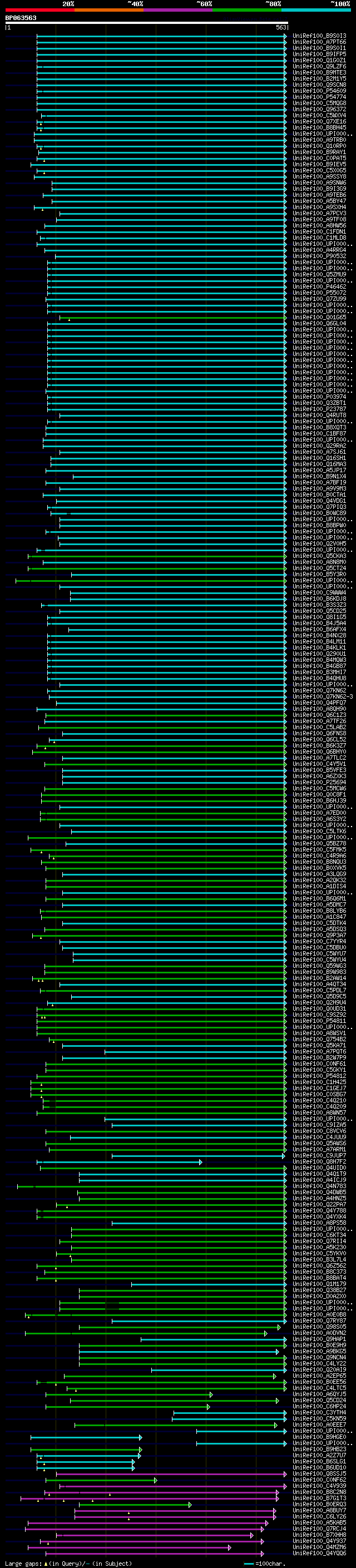Open the UniRef100_Q9P3A7 hit
This screenshot has height=1568, width=356.
coord(319,936)
